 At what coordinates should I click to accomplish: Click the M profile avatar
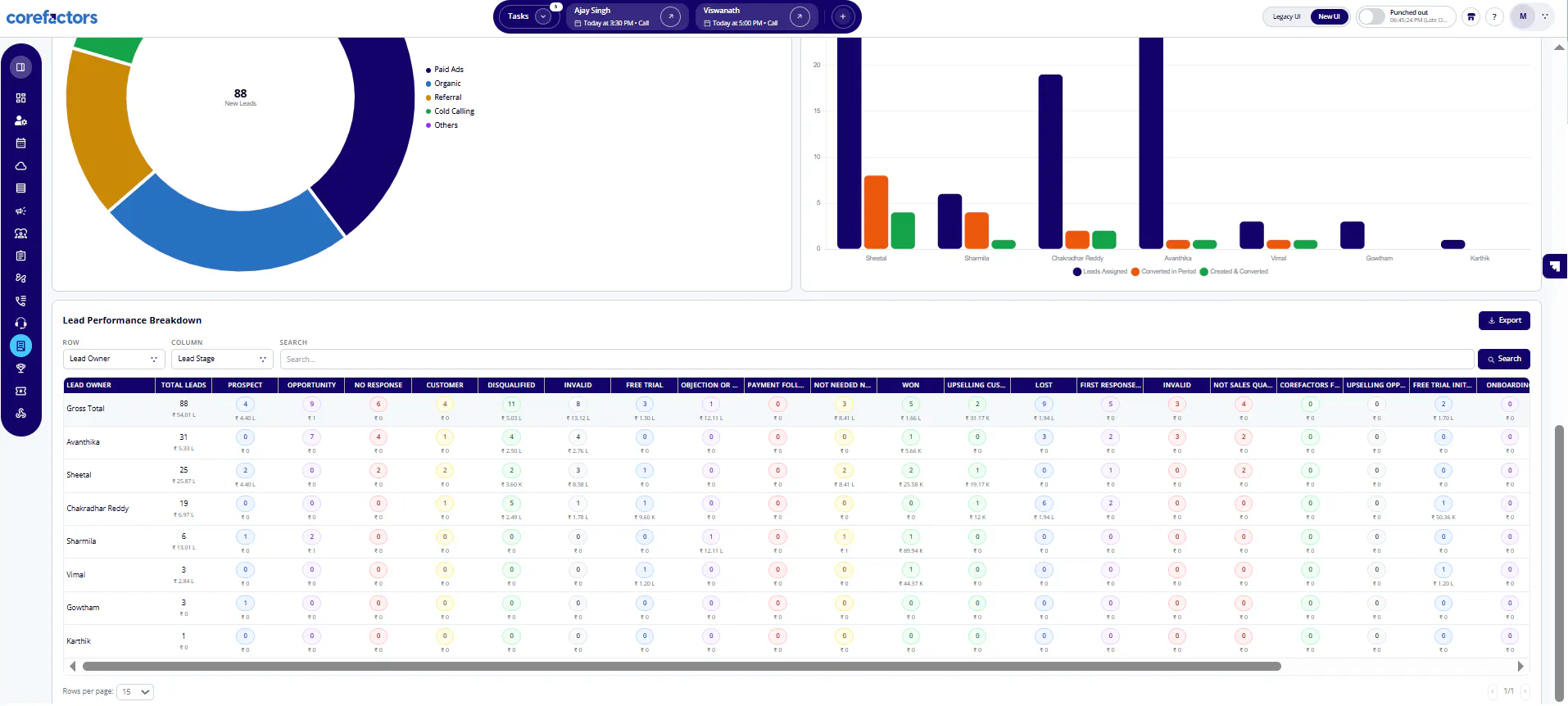coord(1523,16)
